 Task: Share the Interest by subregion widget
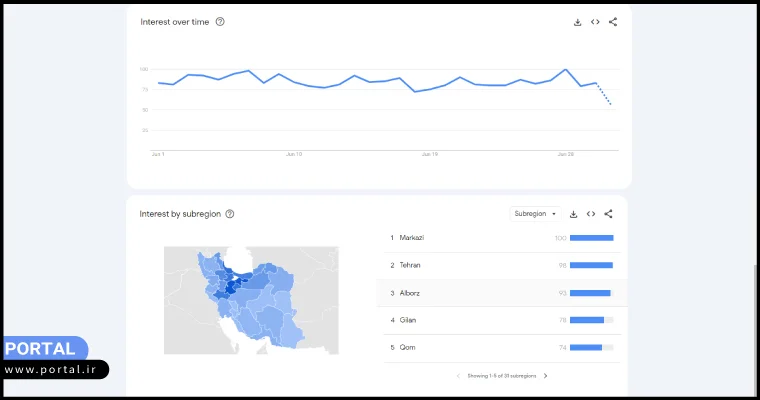(x=608, y=214)
